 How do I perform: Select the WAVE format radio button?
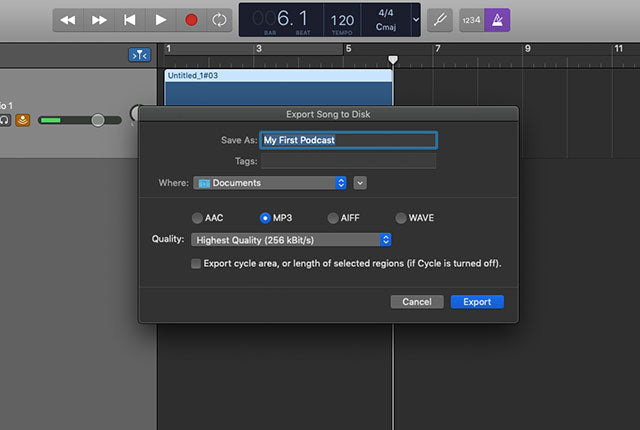[x=401, y=218]
